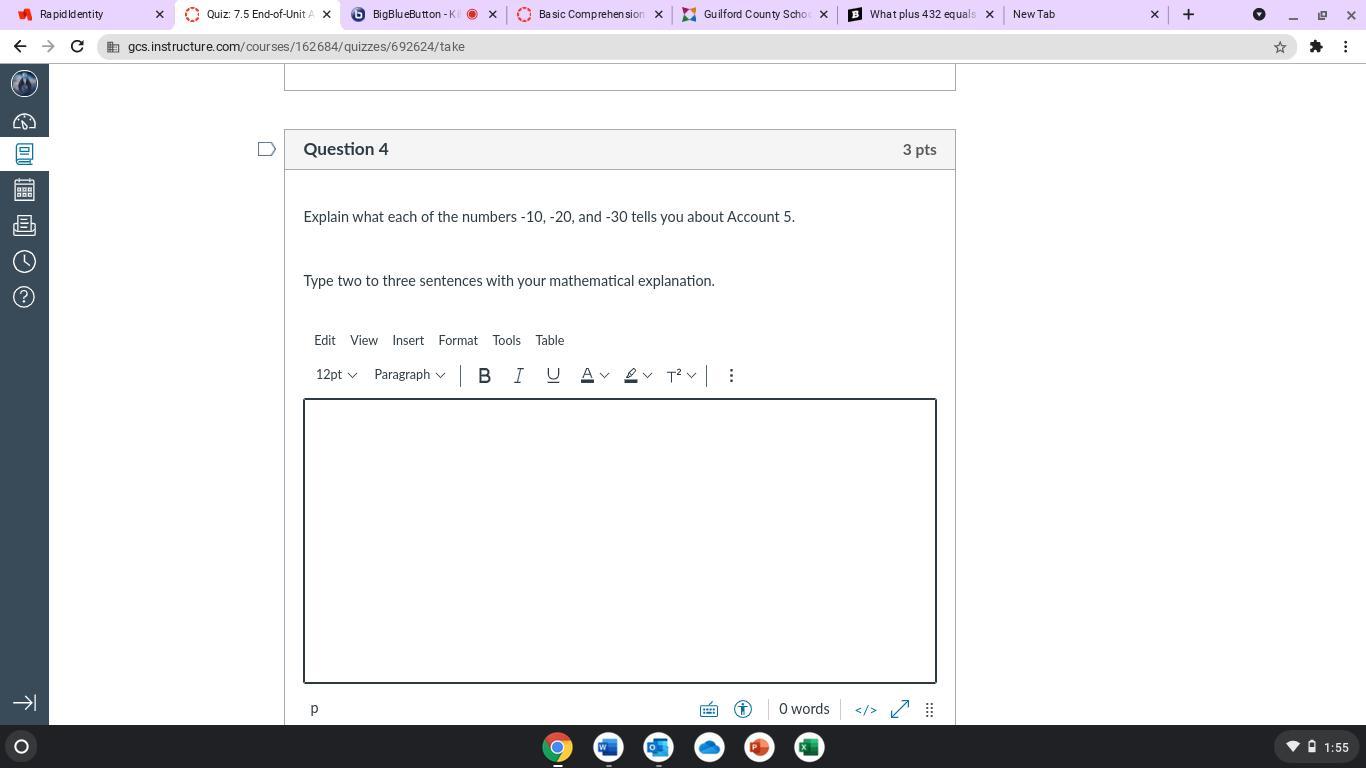Open Excel from the shelf
1366x768 pixels.
click(809, 747)
